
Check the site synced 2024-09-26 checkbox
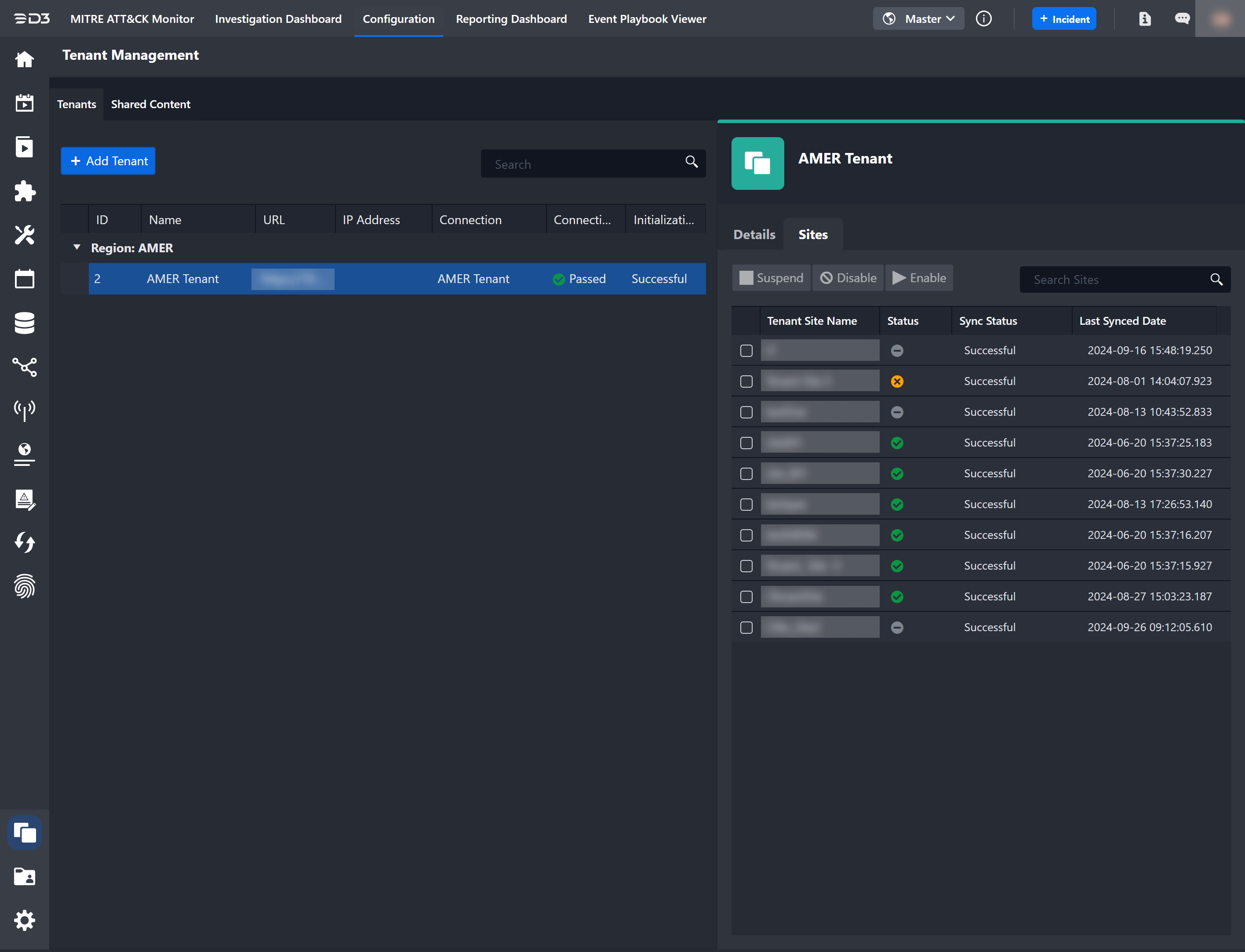pos(746,627)
